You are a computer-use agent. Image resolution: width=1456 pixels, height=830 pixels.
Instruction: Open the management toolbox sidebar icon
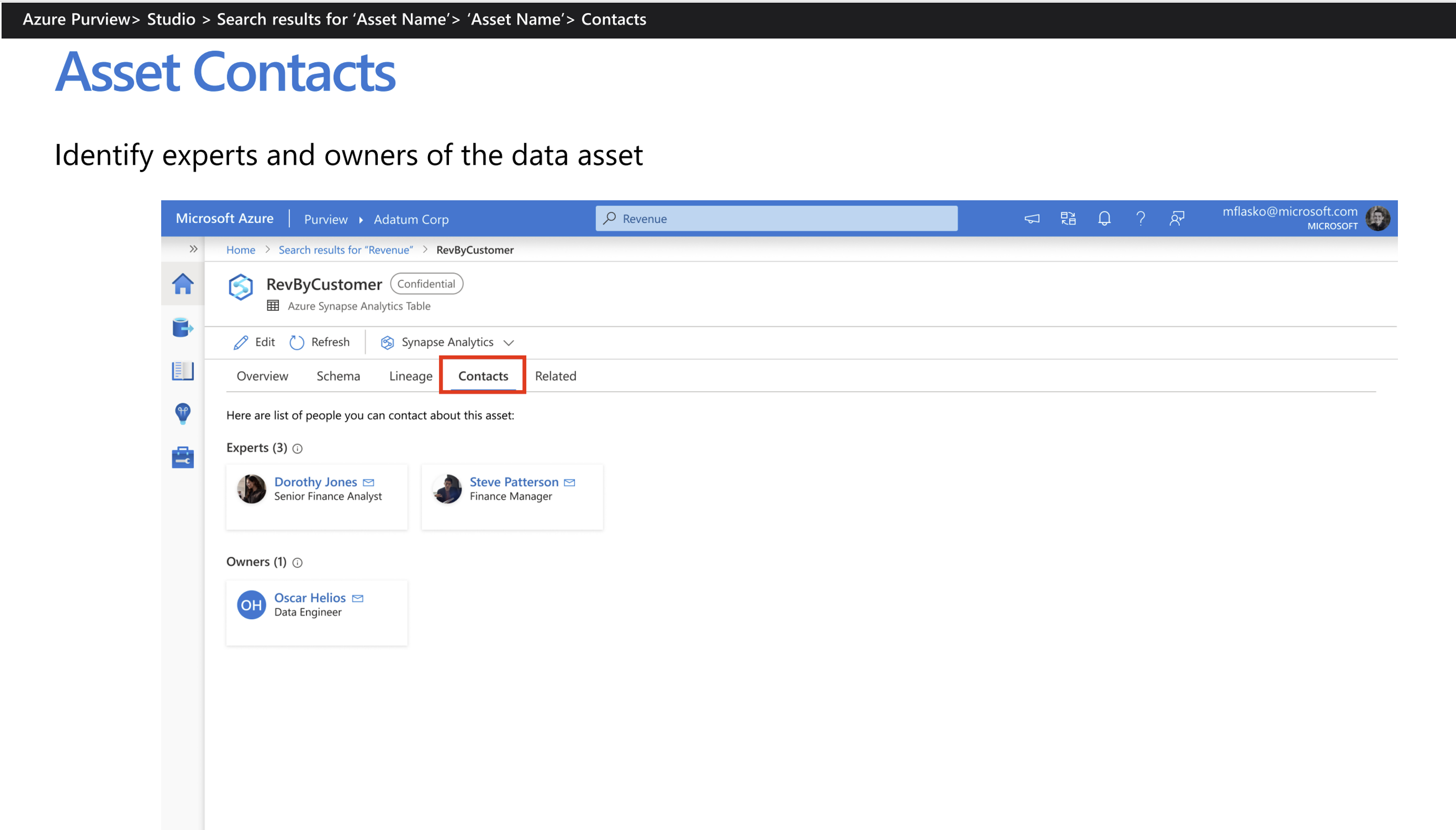[x=183, y=457]
